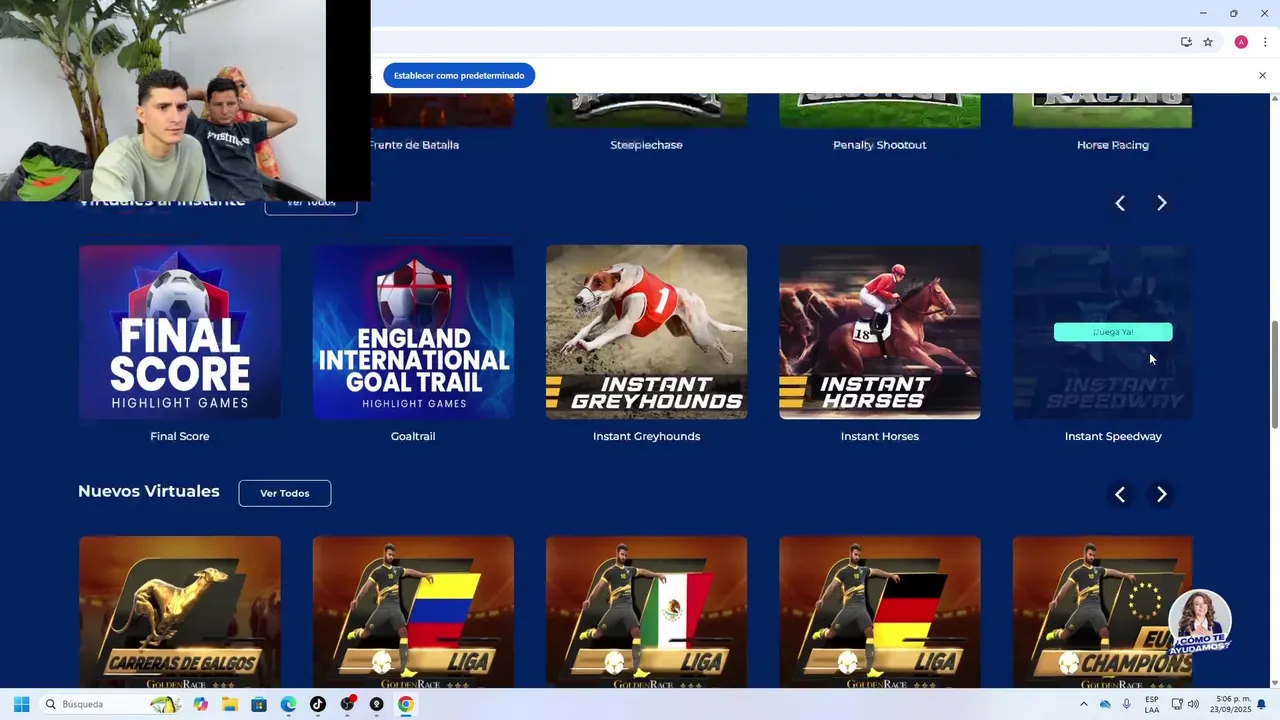1280x720 pixels.
Task: Open the ESP LAA language switcher
Action: click(x=1152, y=704)
